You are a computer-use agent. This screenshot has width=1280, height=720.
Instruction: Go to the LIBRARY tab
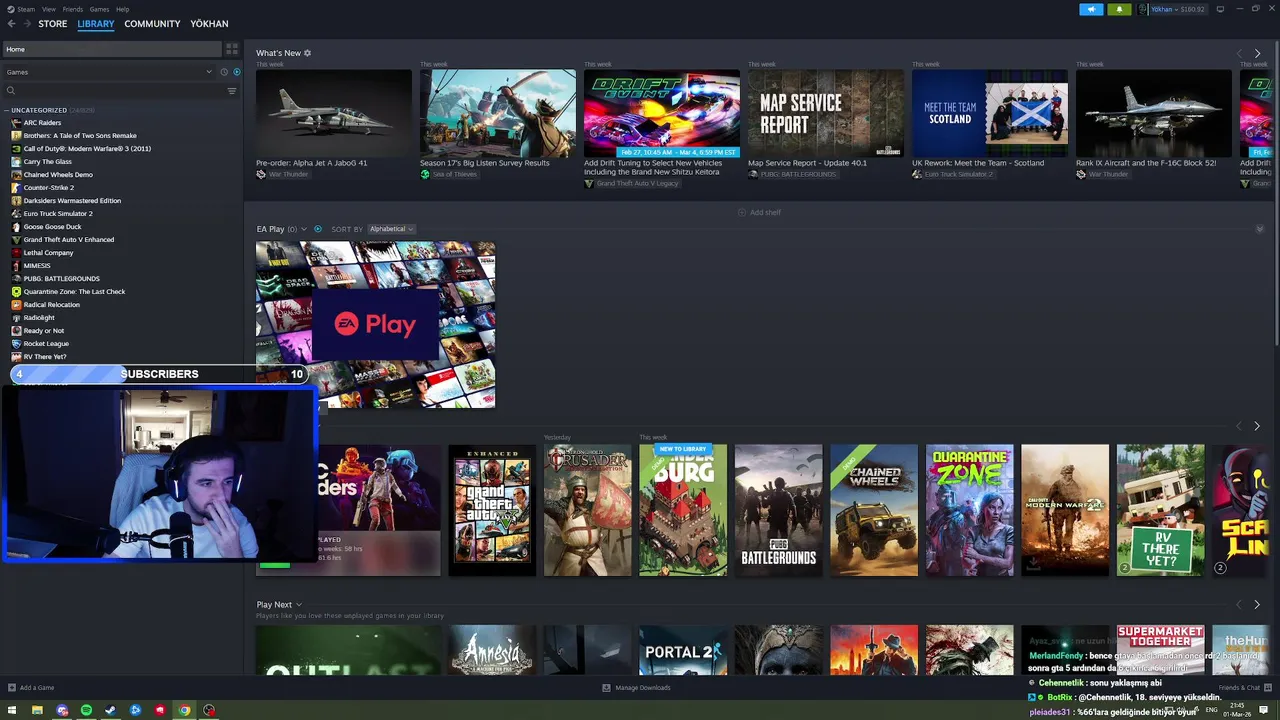coord(96,24)
